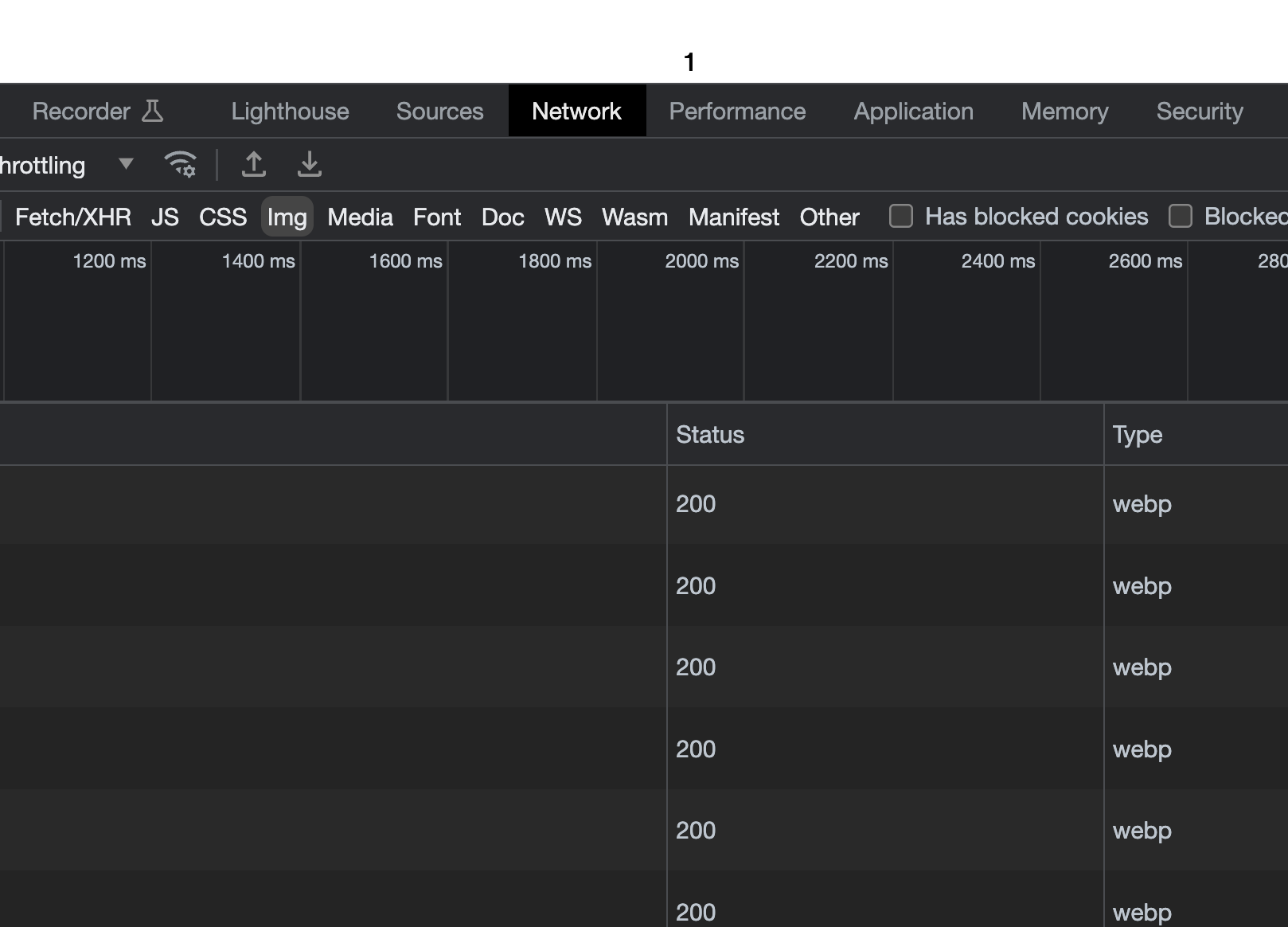Export network log as HAR
1288x927 pixels.
tap(309, 165)
